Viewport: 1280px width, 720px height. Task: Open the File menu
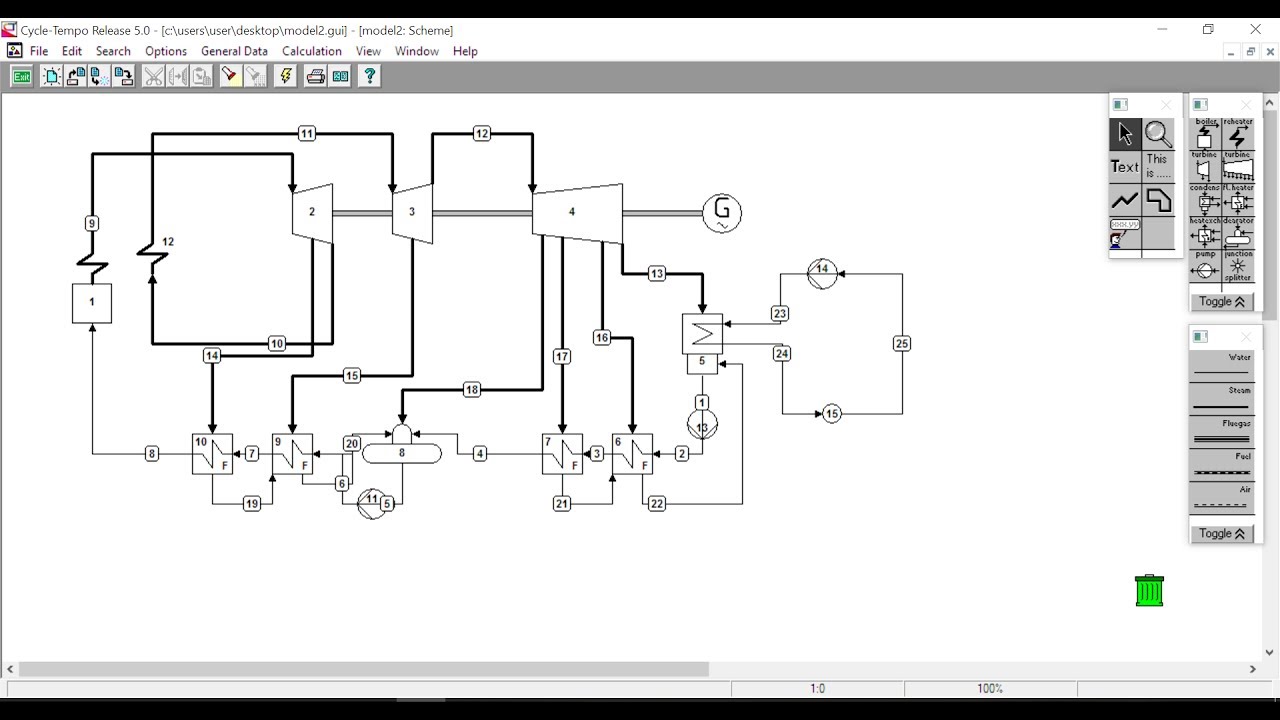point(39,51)
